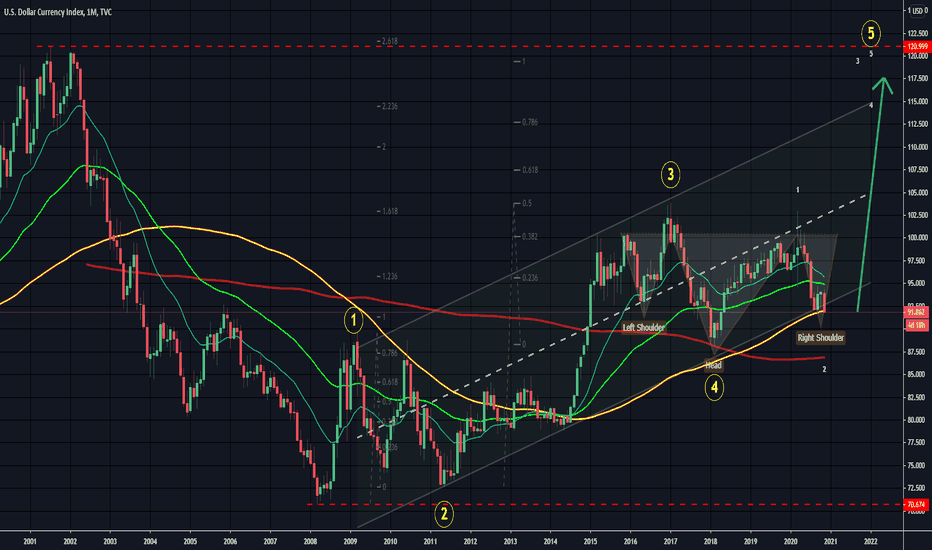Click the 0.5 Fibonacci retracement label
932x550 pixels.
coord(527,203)
